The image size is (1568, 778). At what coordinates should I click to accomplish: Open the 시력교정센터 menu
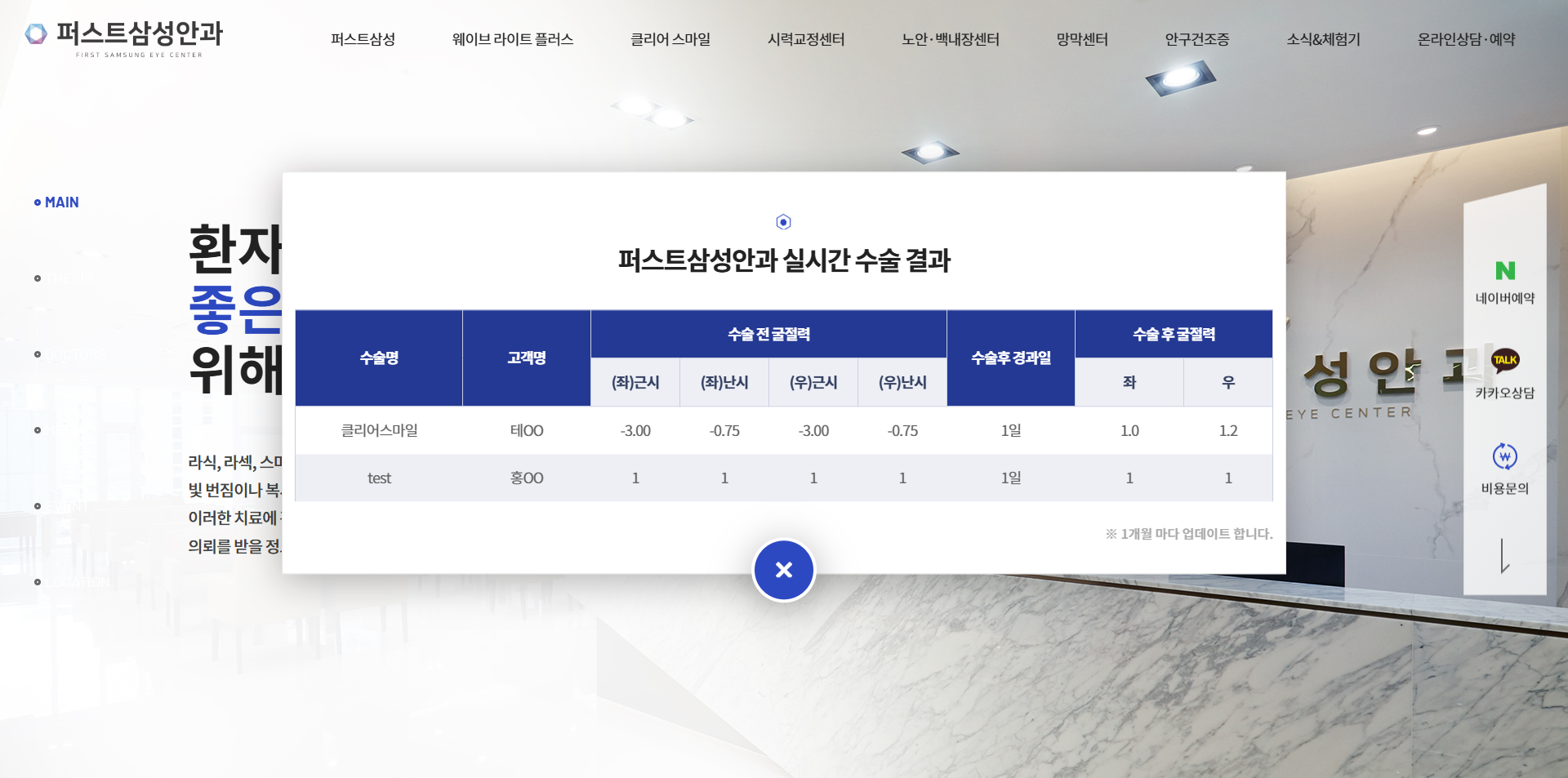806,39
